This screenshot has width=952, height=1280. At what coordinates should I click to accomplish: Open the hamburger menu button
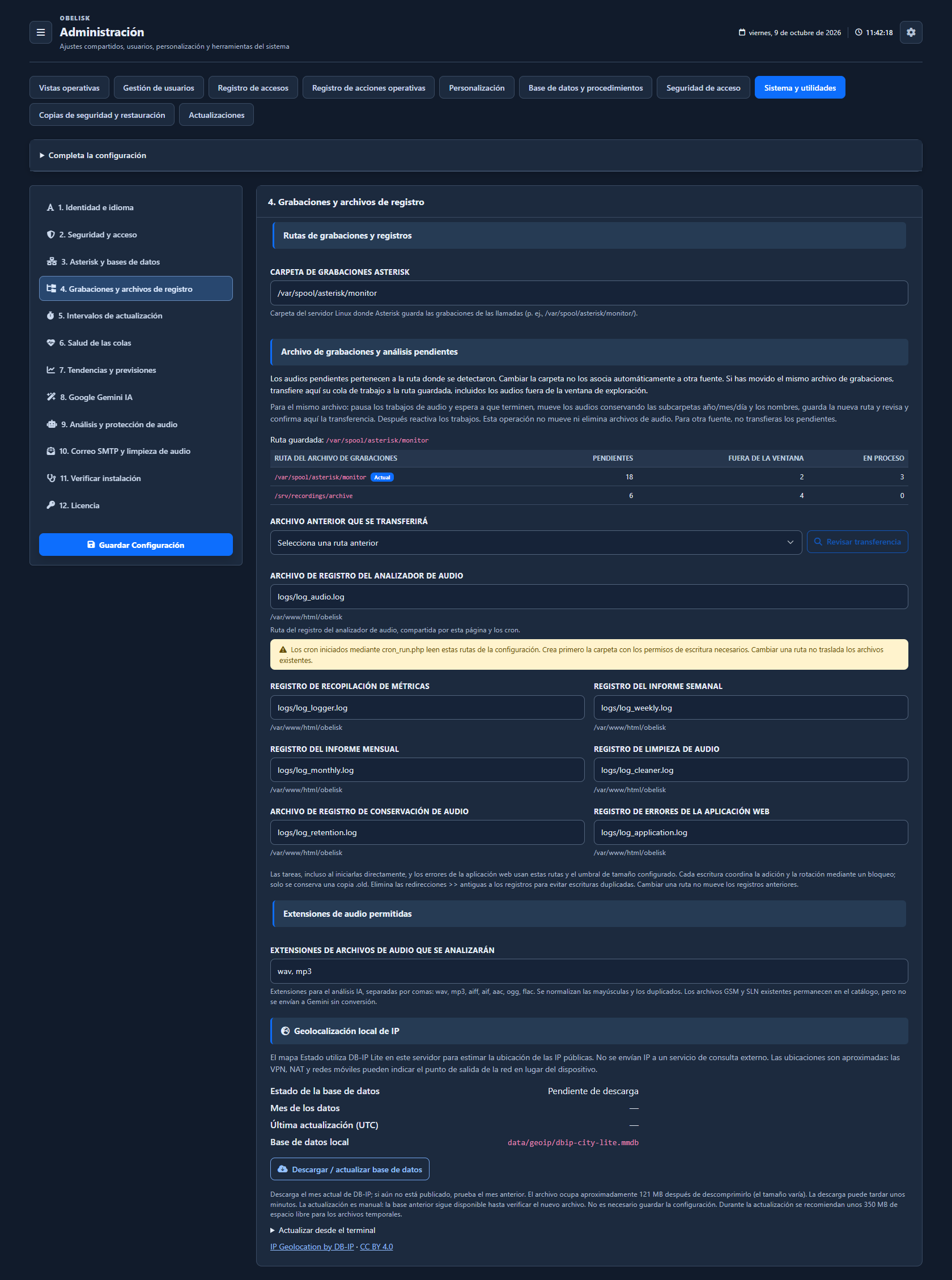tap(40, 32)
